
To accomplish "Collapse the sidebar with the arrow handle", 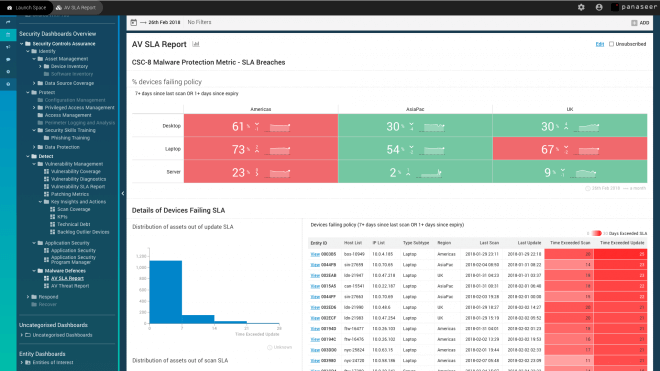I will [122, 194].
